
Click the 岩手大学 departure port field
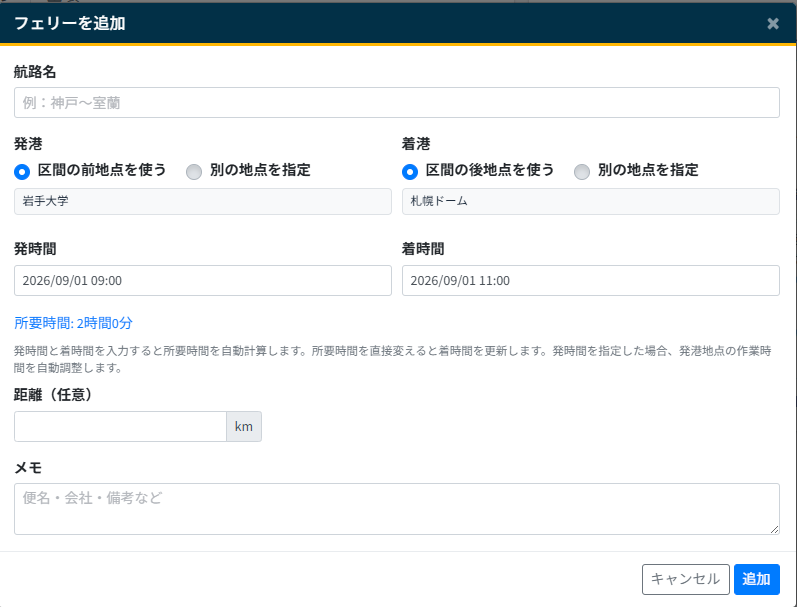click(203, 201)
